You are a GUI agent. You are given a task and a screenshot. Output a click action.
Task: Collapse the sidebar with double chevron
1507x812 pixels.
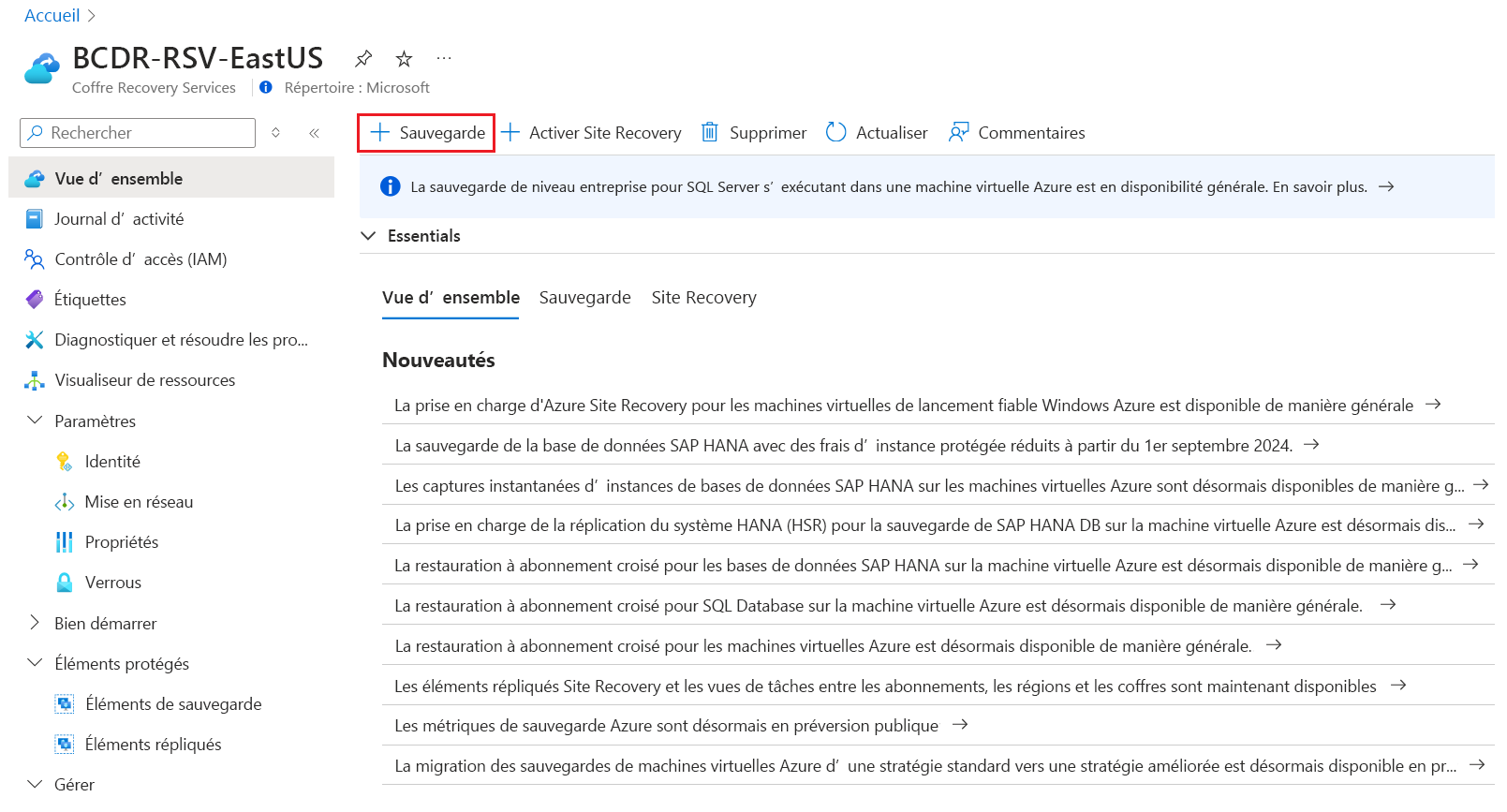click(x=315, y=133)
